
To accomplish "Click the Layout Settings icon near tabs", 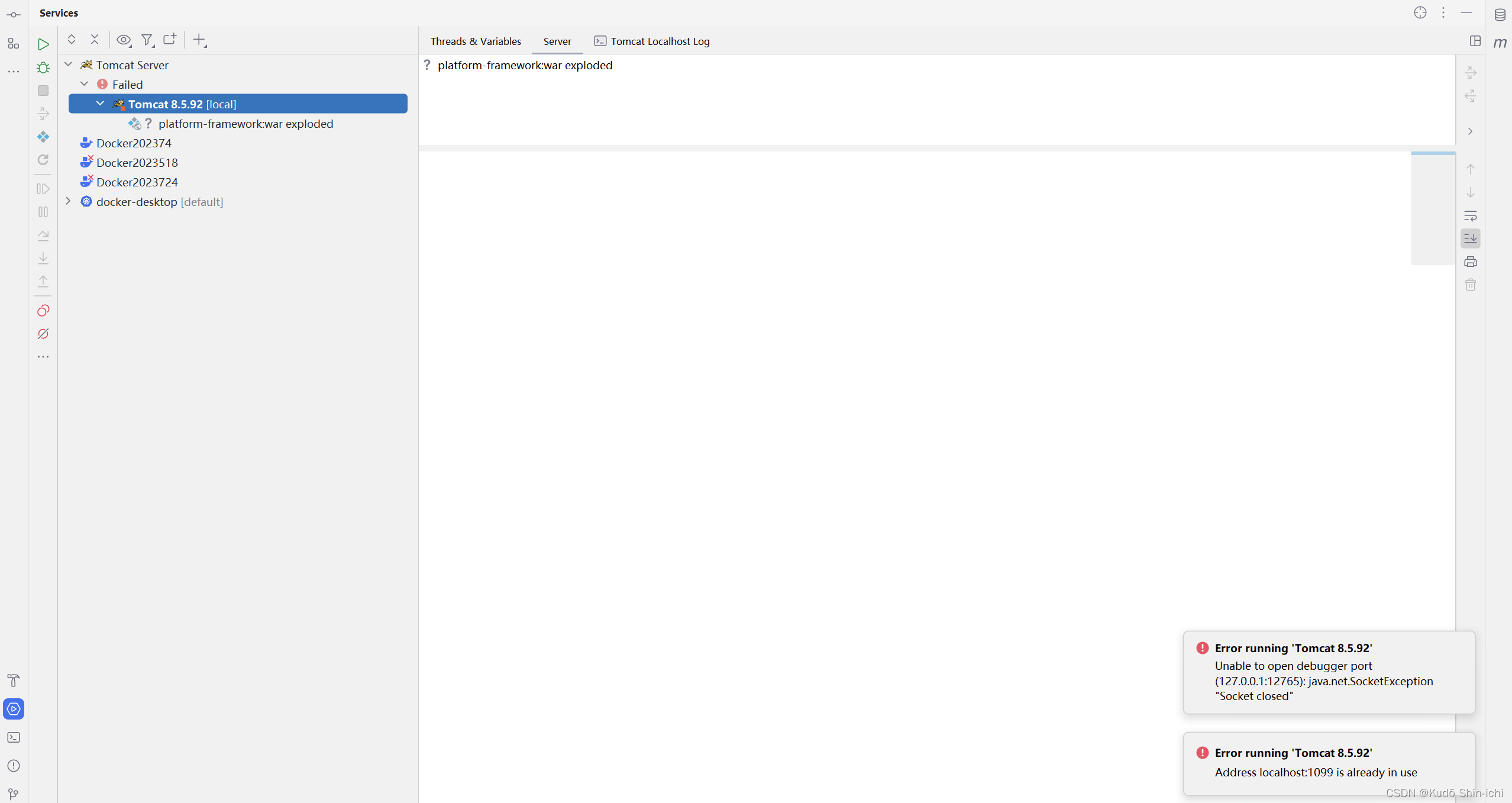I will [x=1475, y=41].
